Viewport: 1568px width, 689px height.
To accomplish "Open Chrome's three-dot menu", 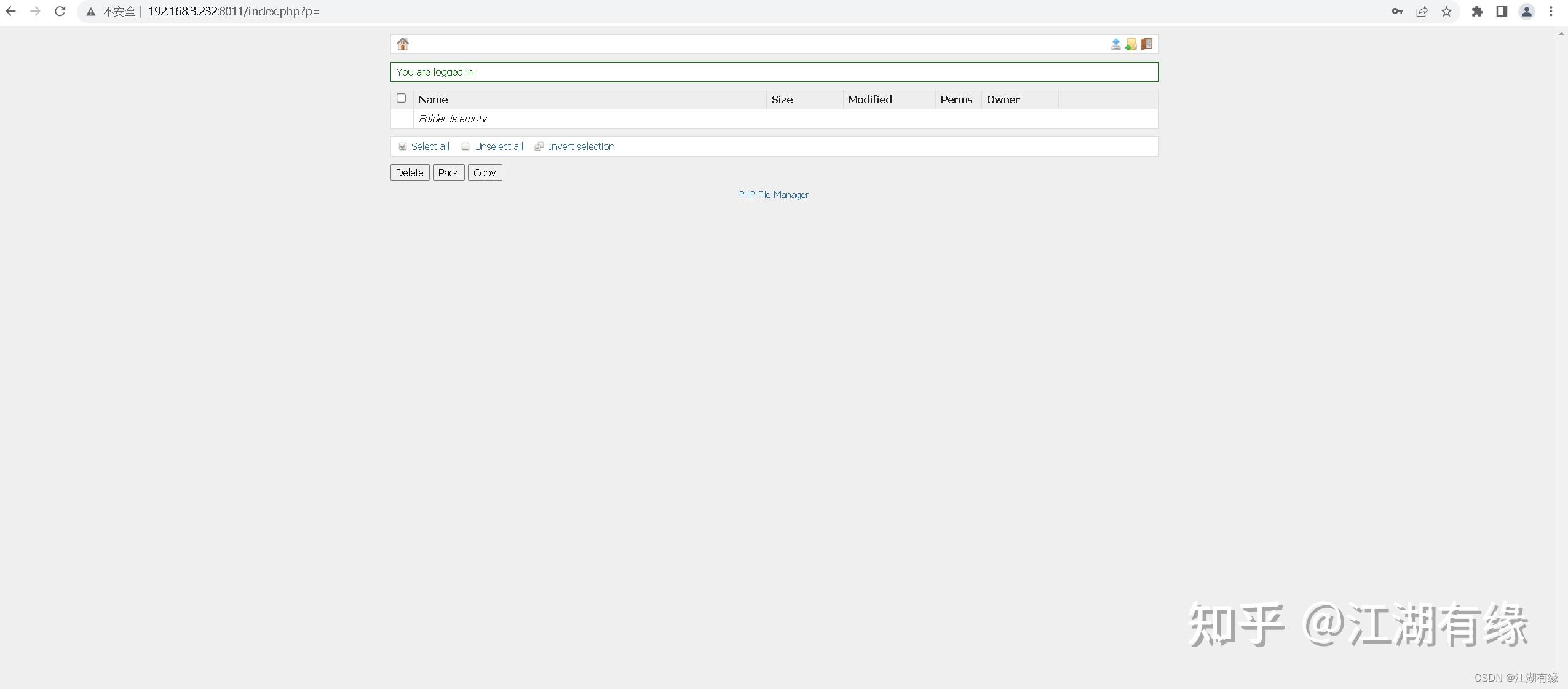I will 1552,11.
